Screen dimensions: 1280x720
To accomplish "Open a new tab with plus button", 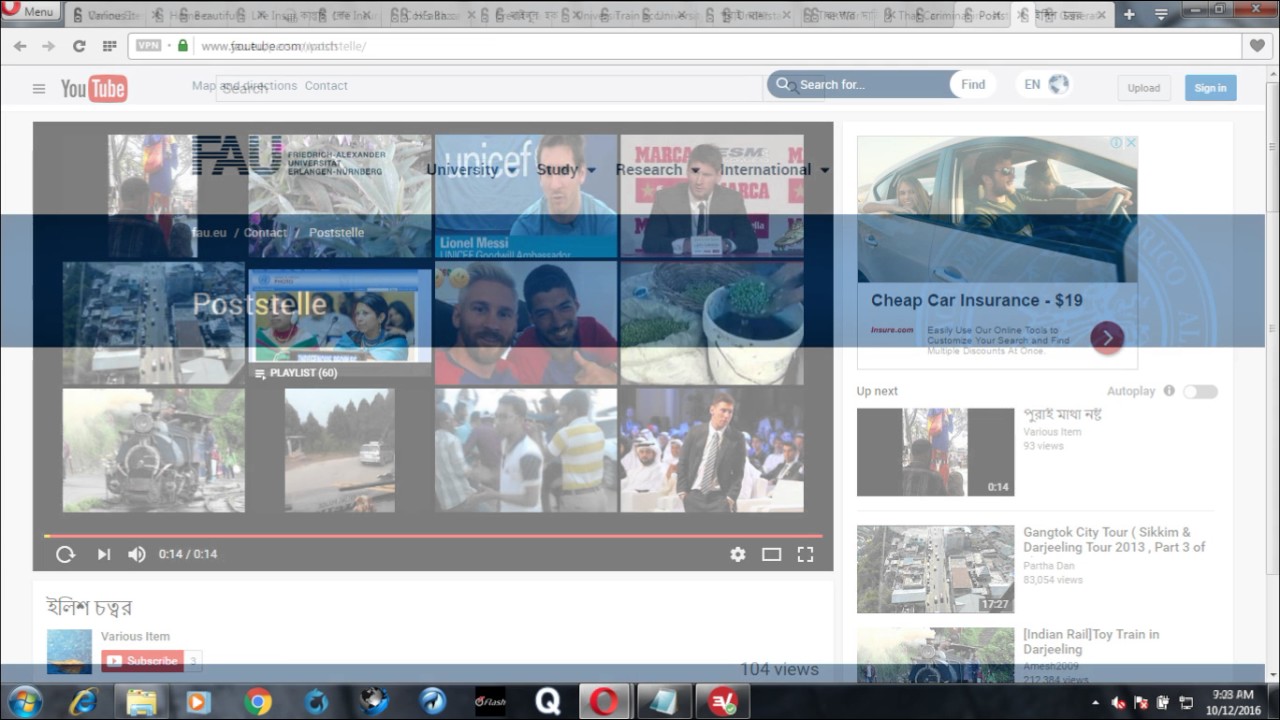I will coord(1129,14).
